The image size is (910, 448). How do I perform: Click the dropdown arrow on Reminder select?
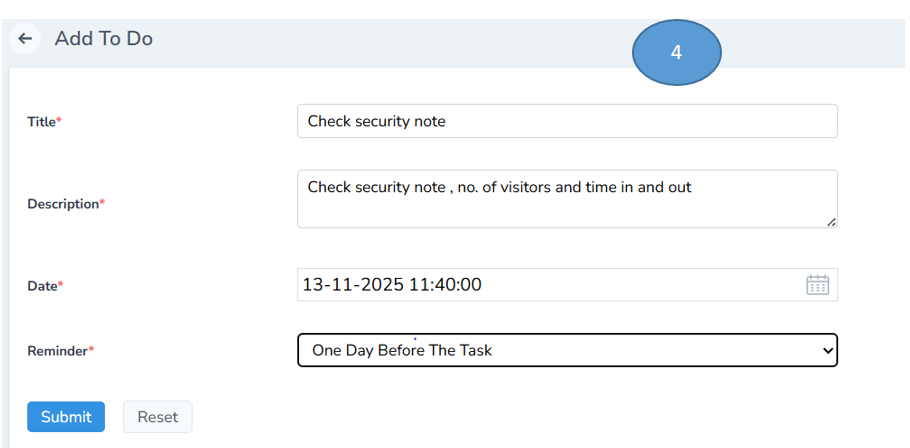pyautogui.click(x=826, y=351)
